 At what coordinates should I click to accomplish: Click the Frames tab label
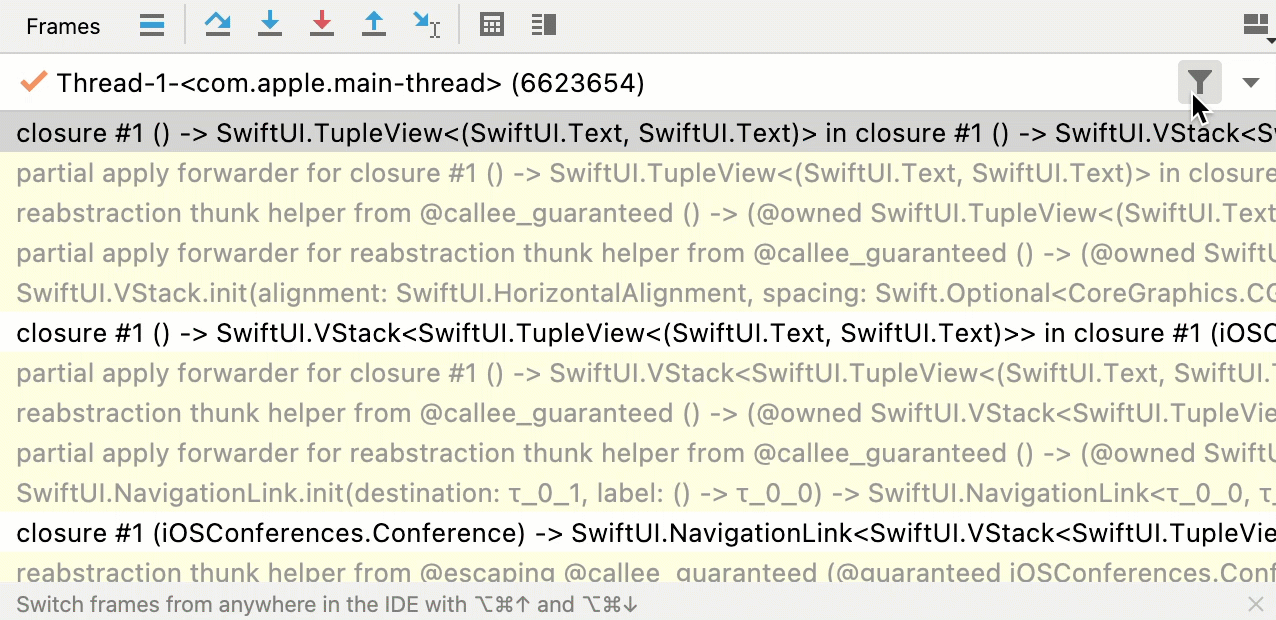pyautogui.click(x=63, y=26)
